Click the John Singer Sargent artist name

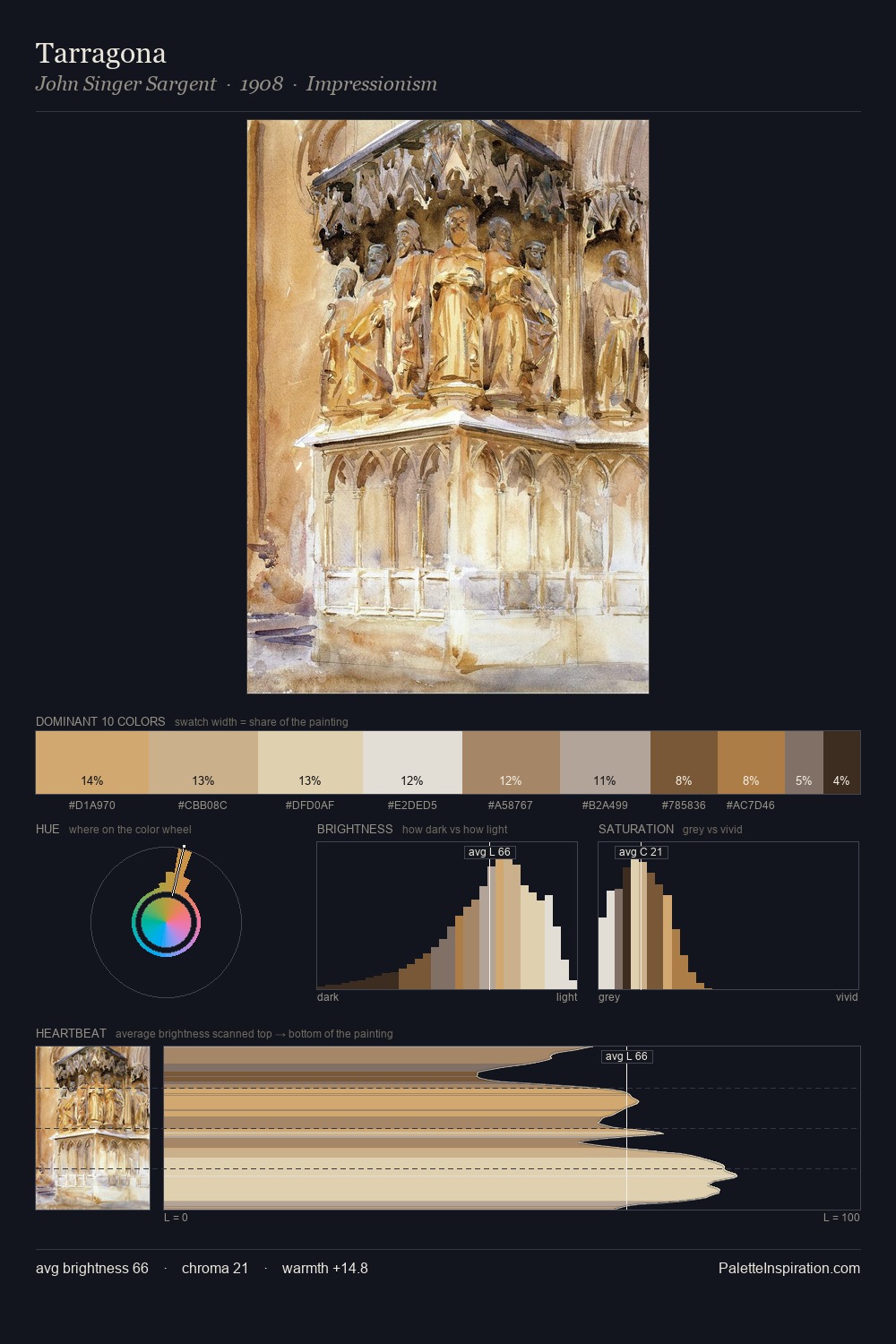[125, 84]
